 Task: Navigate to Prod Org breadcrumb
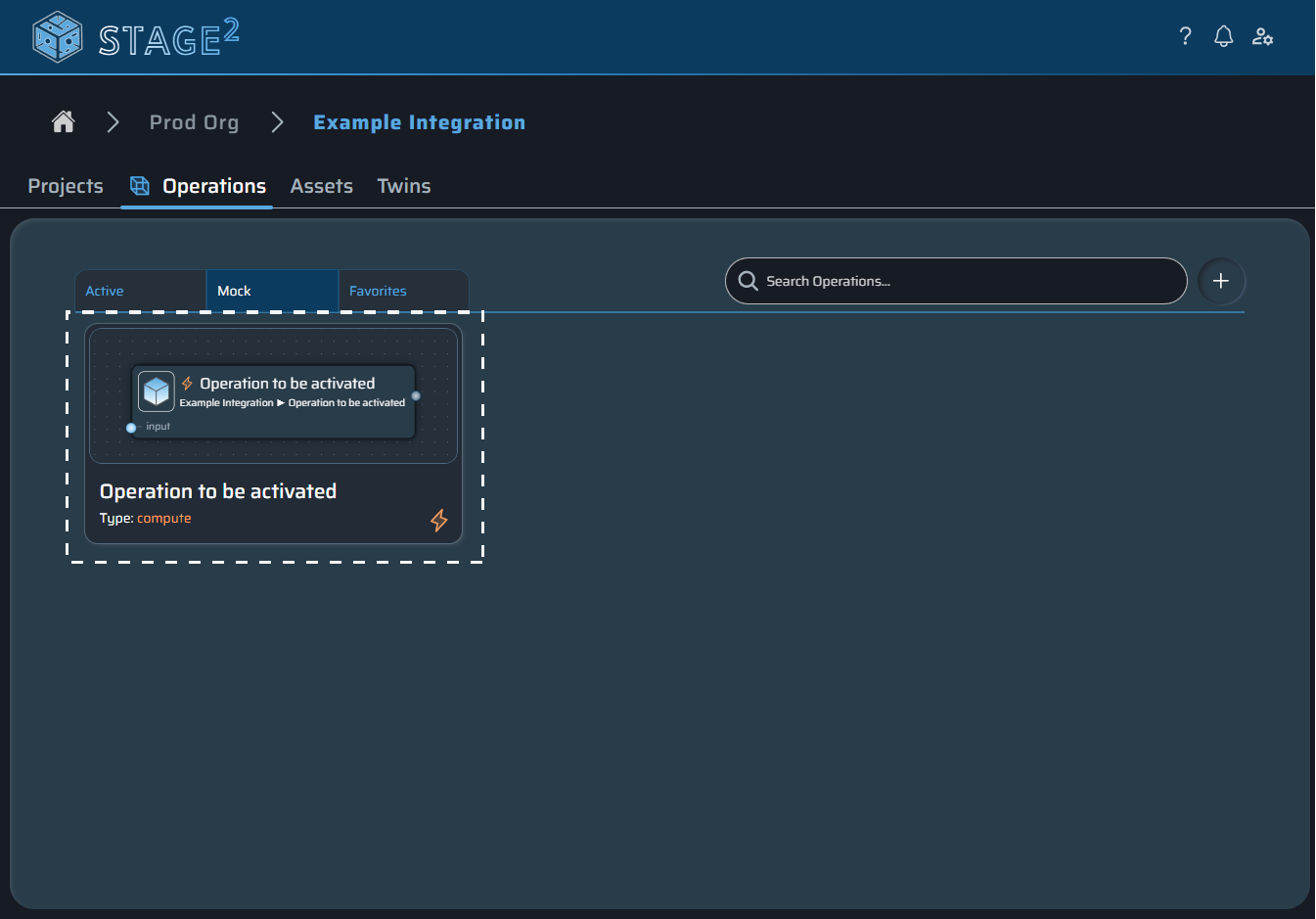pos(194,122)
